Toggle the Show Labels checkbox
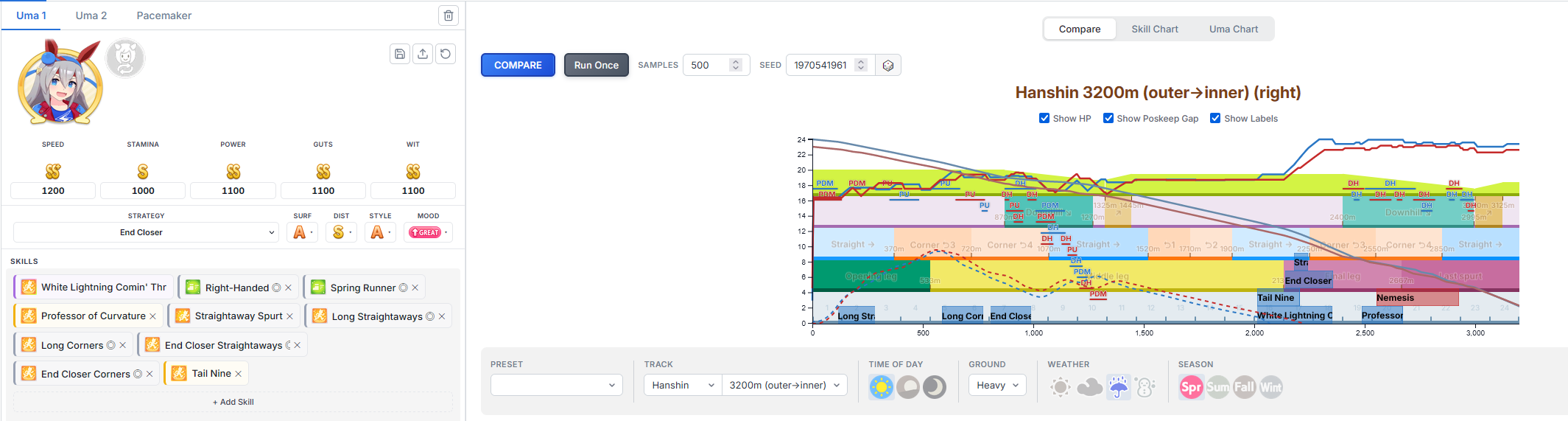The height and width of the screenshot is (421, 1568). click(x=1216, y=118)
